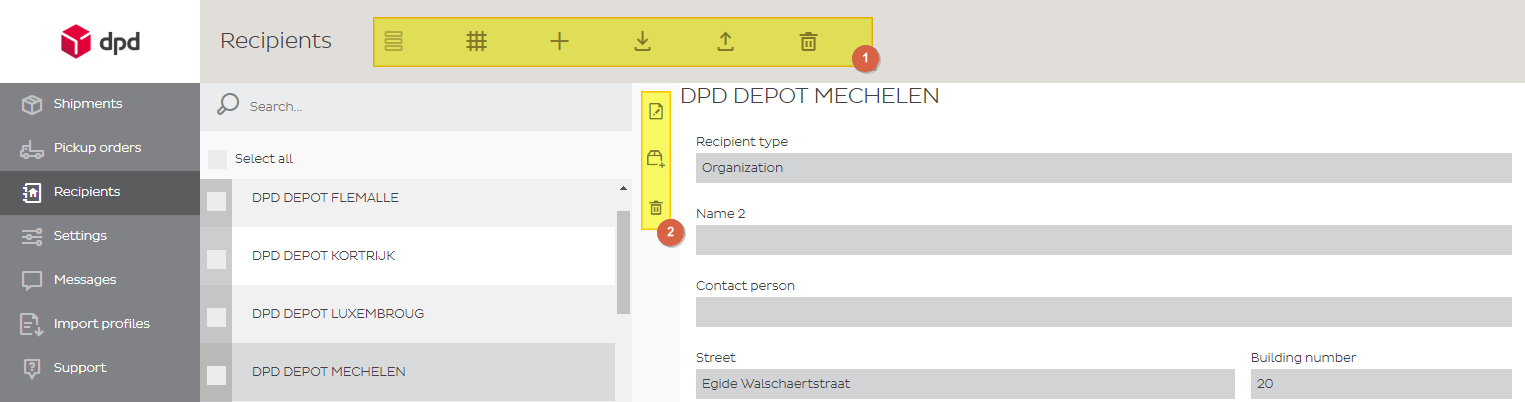
Task: Delete this recipient using detail trash icon
Action: point(656,208)
